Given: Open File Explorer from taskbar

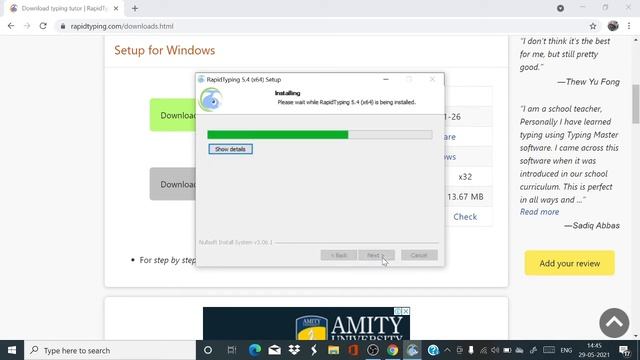Looking at the screenshot, I should click(333, 350).
